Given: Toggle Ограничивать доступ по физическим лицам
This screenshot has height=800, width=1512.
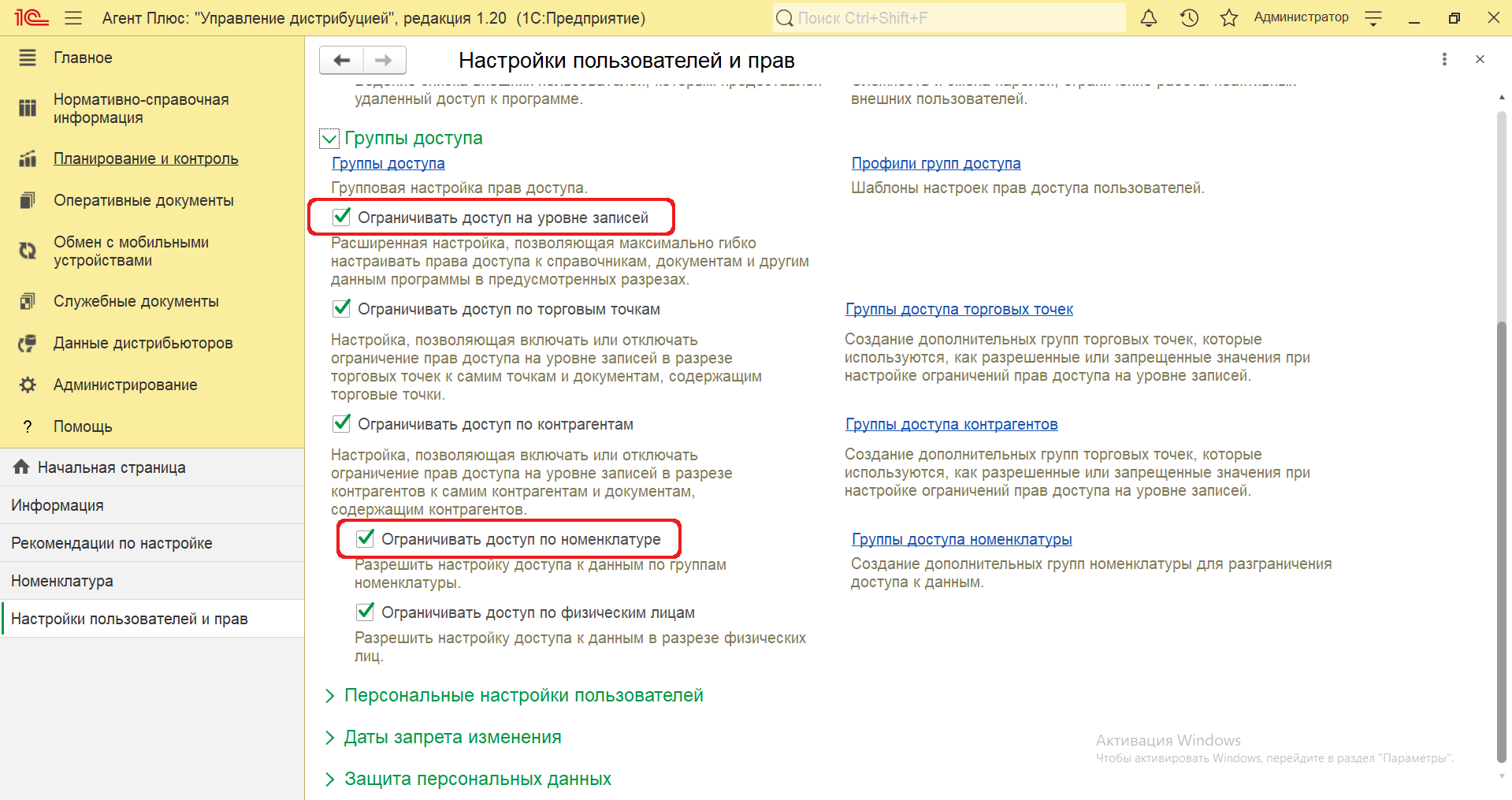Looking at the screenshot, I should 366,612.
